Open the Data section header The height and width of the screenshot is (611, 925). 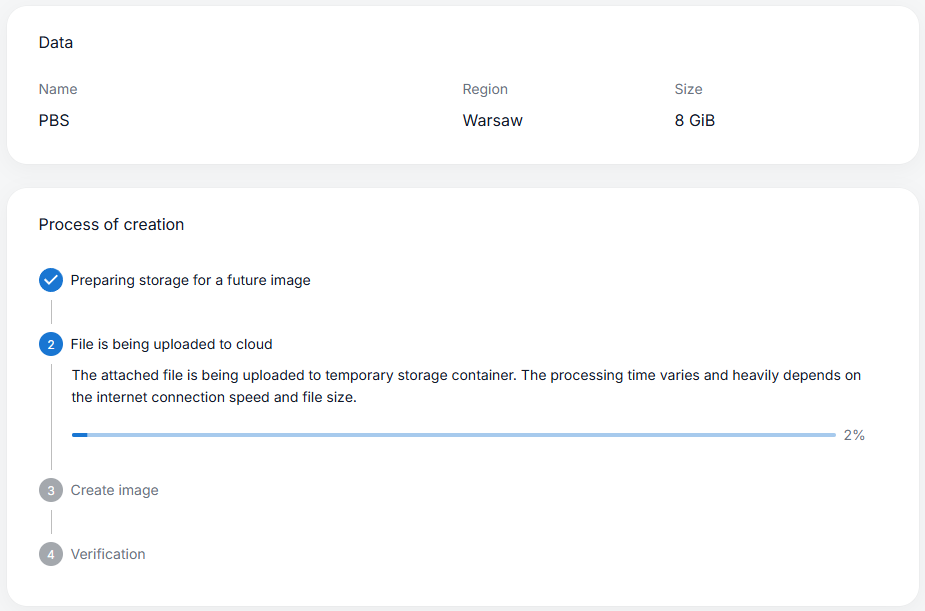coord(55,42)
